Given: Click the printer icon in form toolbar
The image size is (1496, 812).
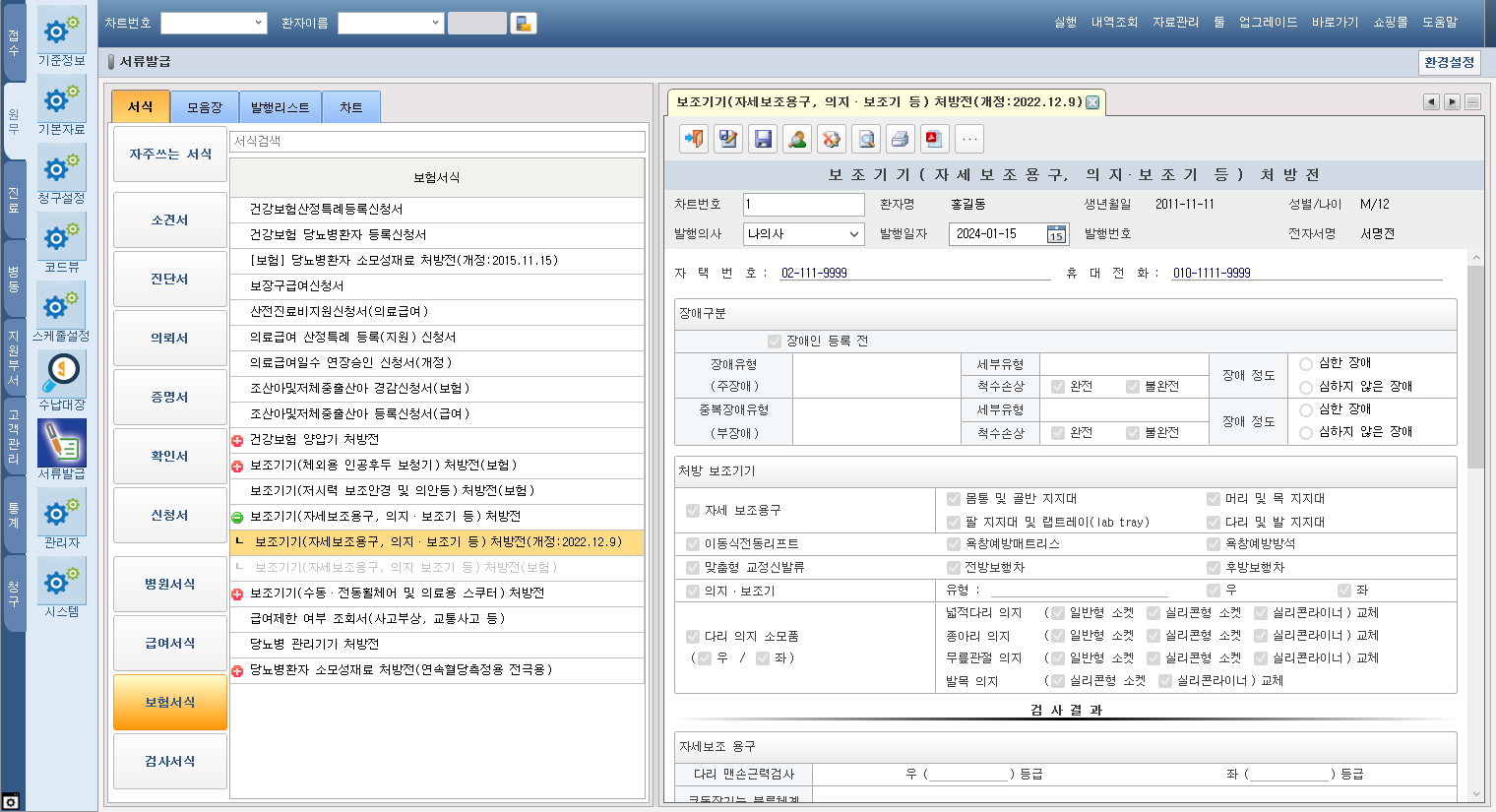Looking at the screenshot, I should tap(900, 139).
